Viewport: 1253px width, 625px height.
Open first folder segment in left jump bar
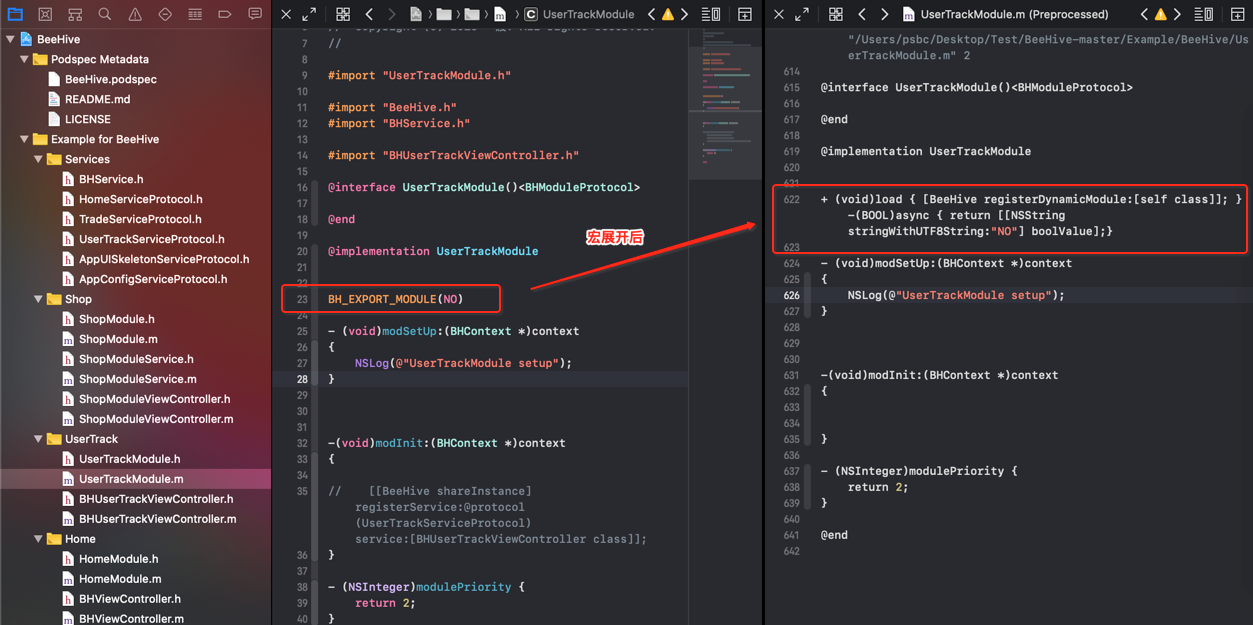(x=444, y=14)
